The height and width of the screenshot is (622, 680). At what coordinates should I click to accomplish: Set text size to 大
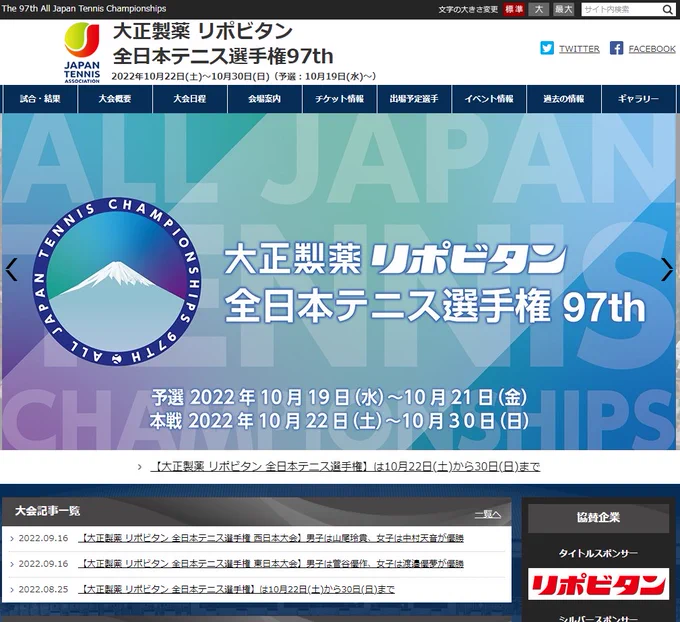[539, 9]
